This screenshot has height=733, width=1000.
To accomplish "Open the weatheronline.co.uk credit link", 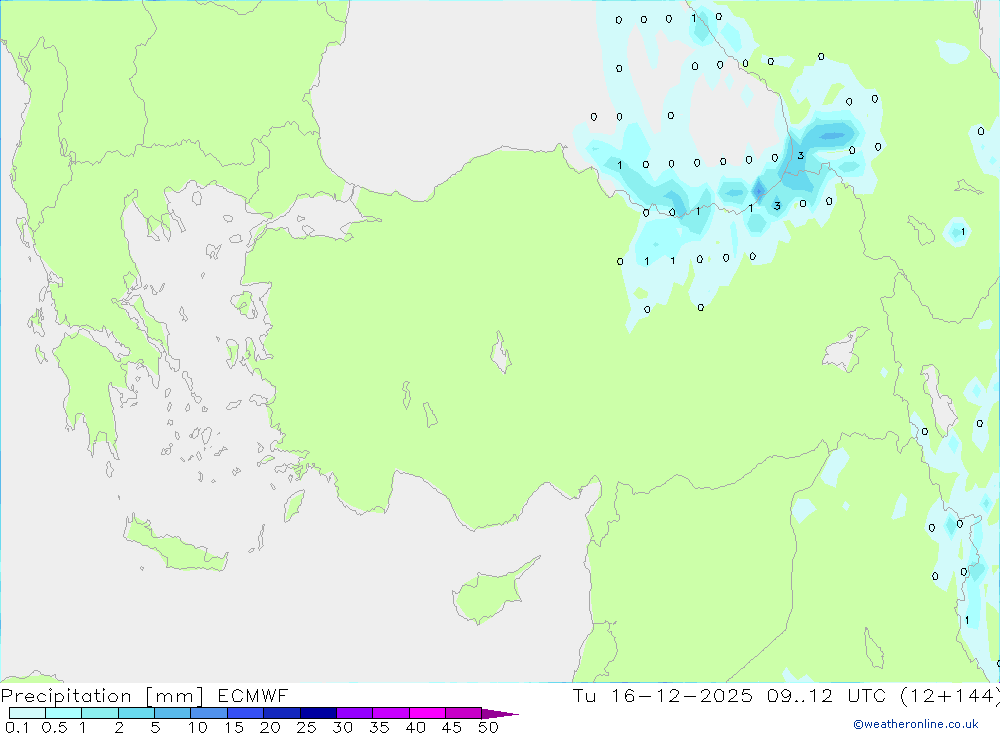I will [x=916, y=724].
